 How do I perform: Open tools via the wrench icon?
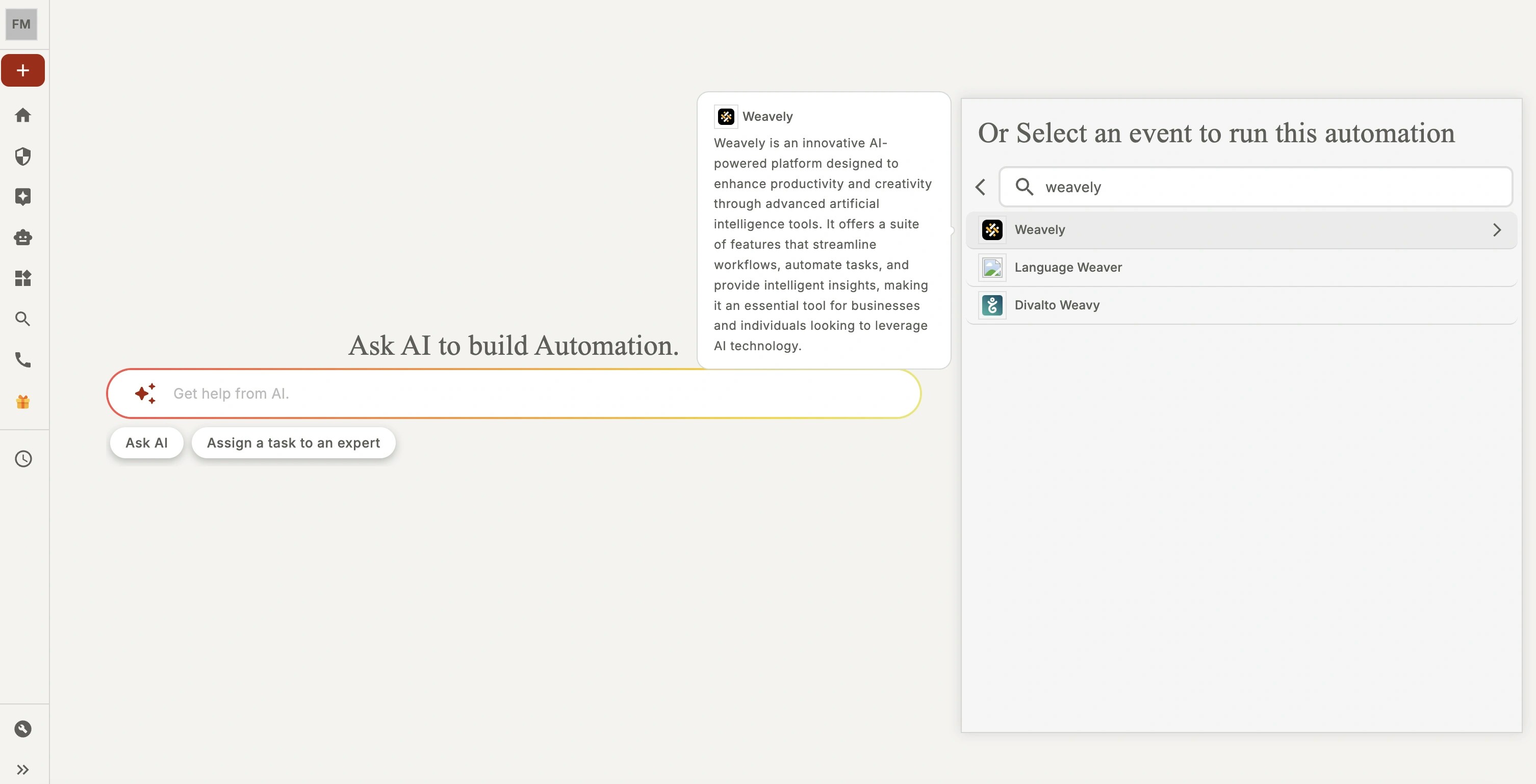(22, 729)
